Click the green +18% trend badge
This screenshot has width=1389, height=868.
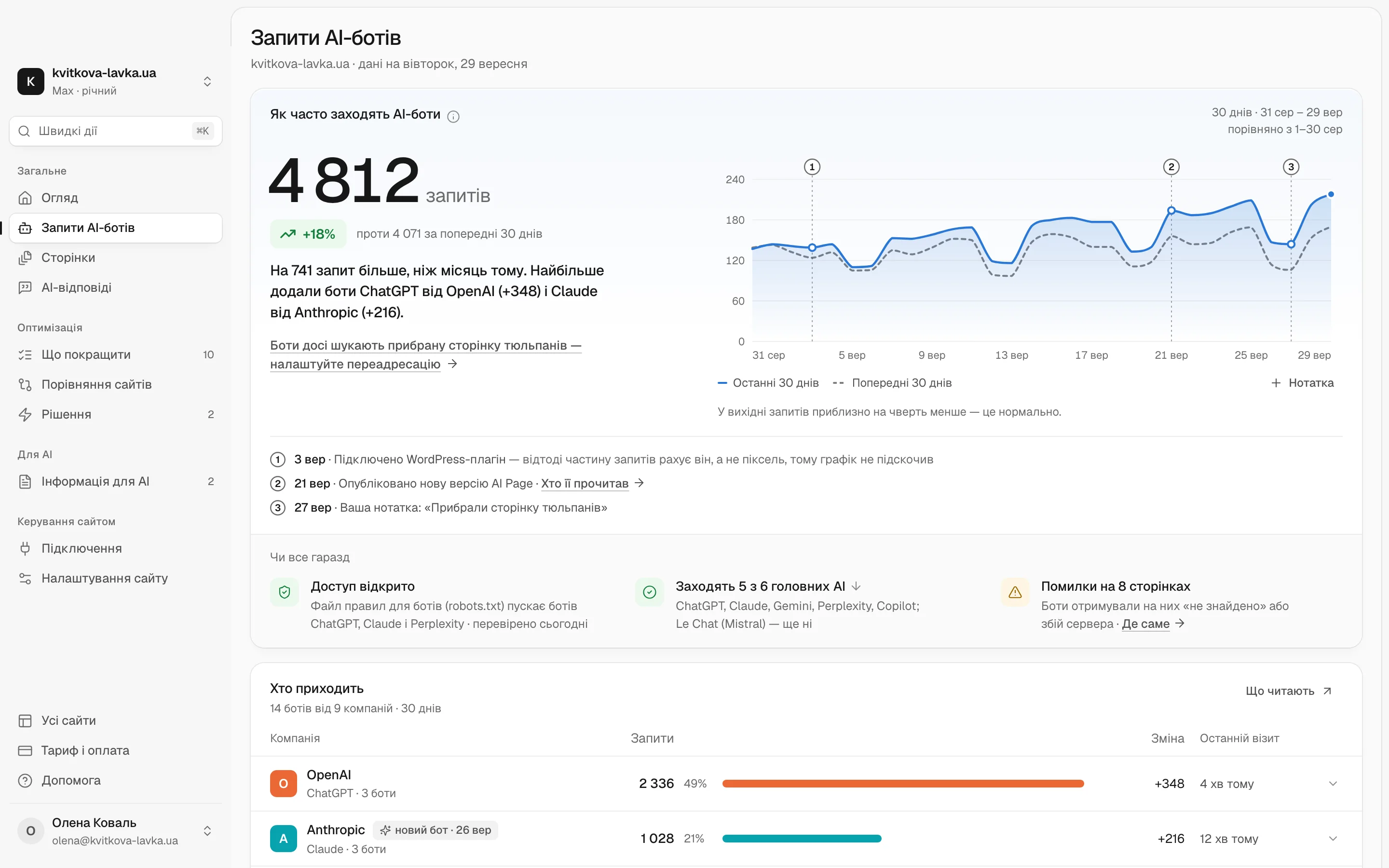(308, 234)
